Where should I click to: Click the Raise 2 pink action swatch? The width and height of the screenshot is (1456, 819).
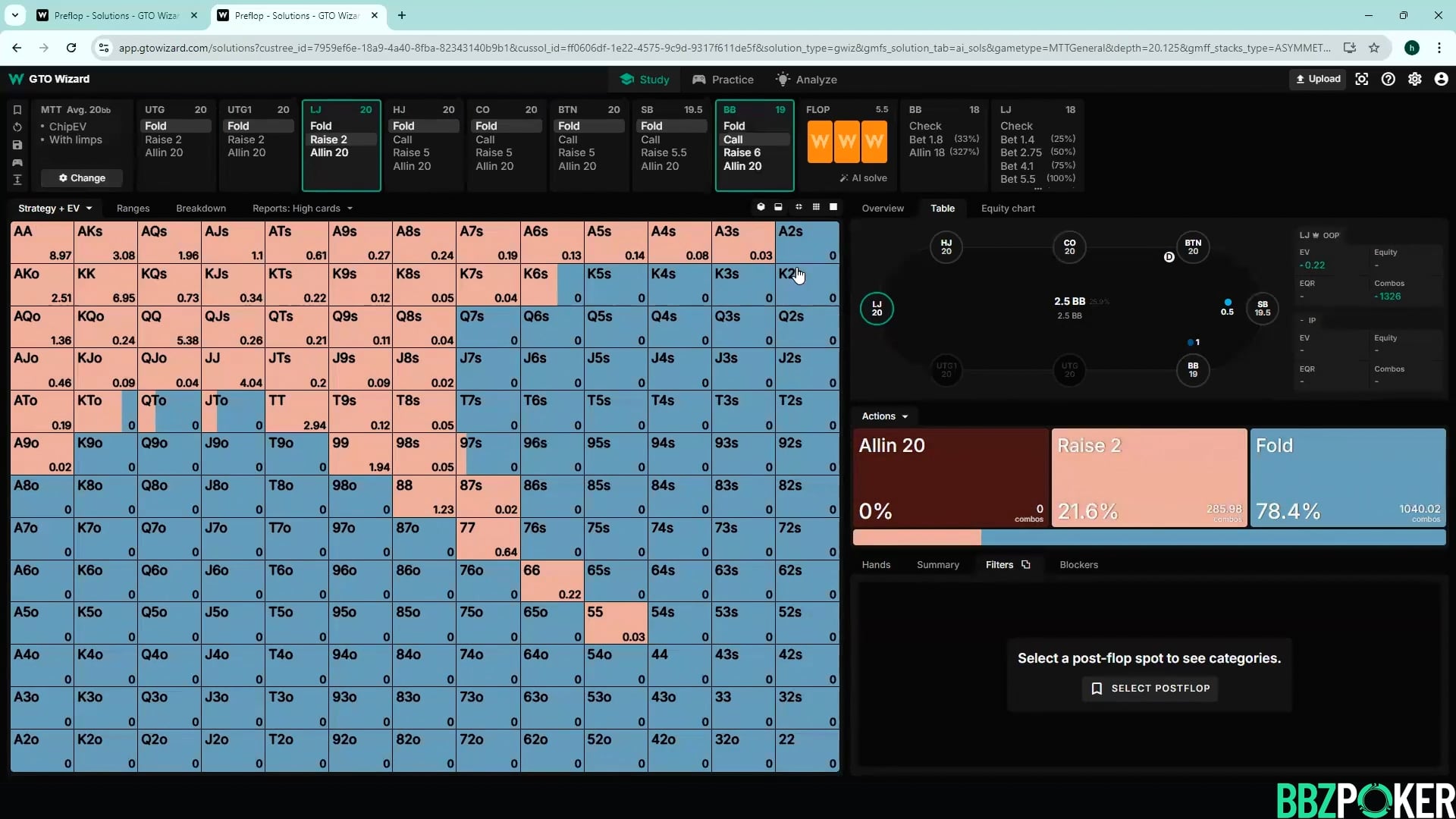point(1148,478)
